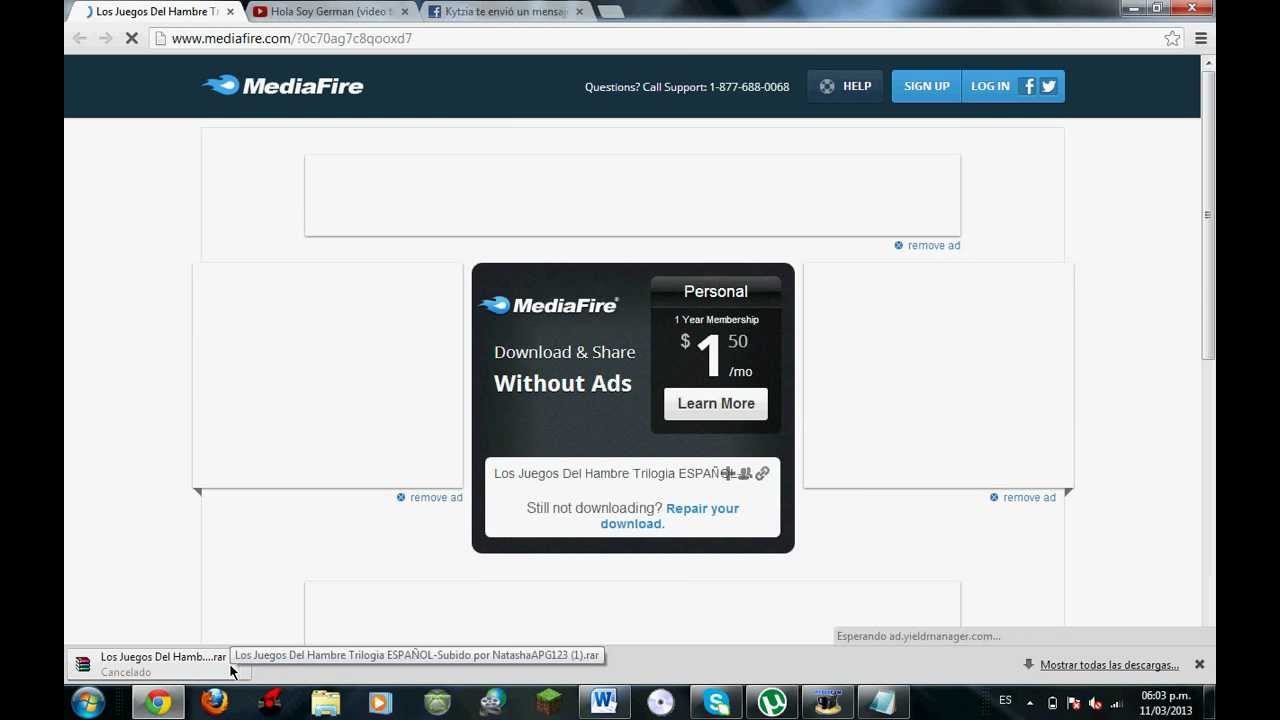1280x720 pixels.
Task: Open uTorrent from the taskbar
Action: 771,703
